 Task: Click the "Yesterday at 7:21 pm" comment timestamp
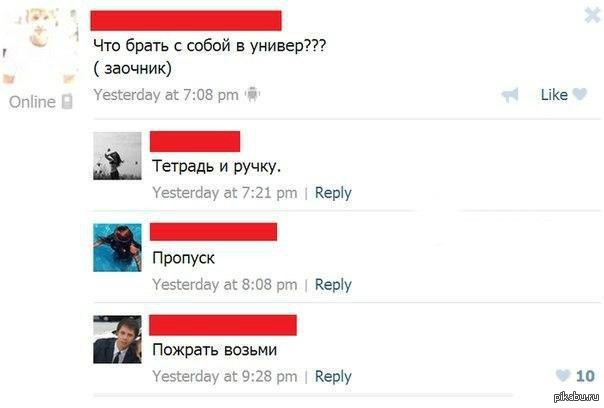pos(224,192)
